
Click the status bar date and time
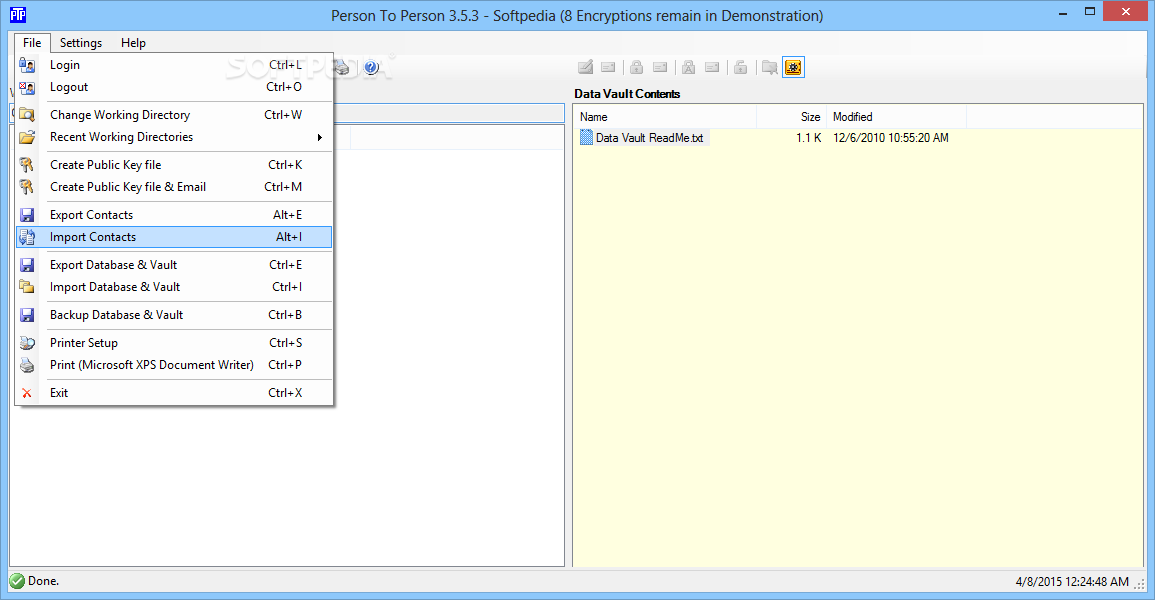pyautogui.click(x=1072, y=582)
